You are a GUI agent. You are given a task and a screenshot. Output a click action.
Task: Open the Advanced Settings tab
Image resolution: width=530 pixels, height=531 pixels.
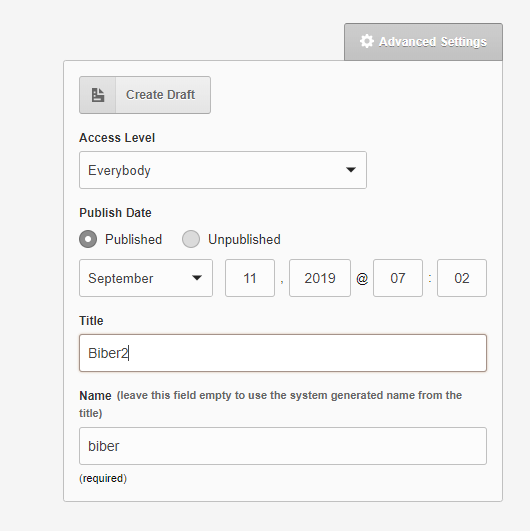(423, 42)
